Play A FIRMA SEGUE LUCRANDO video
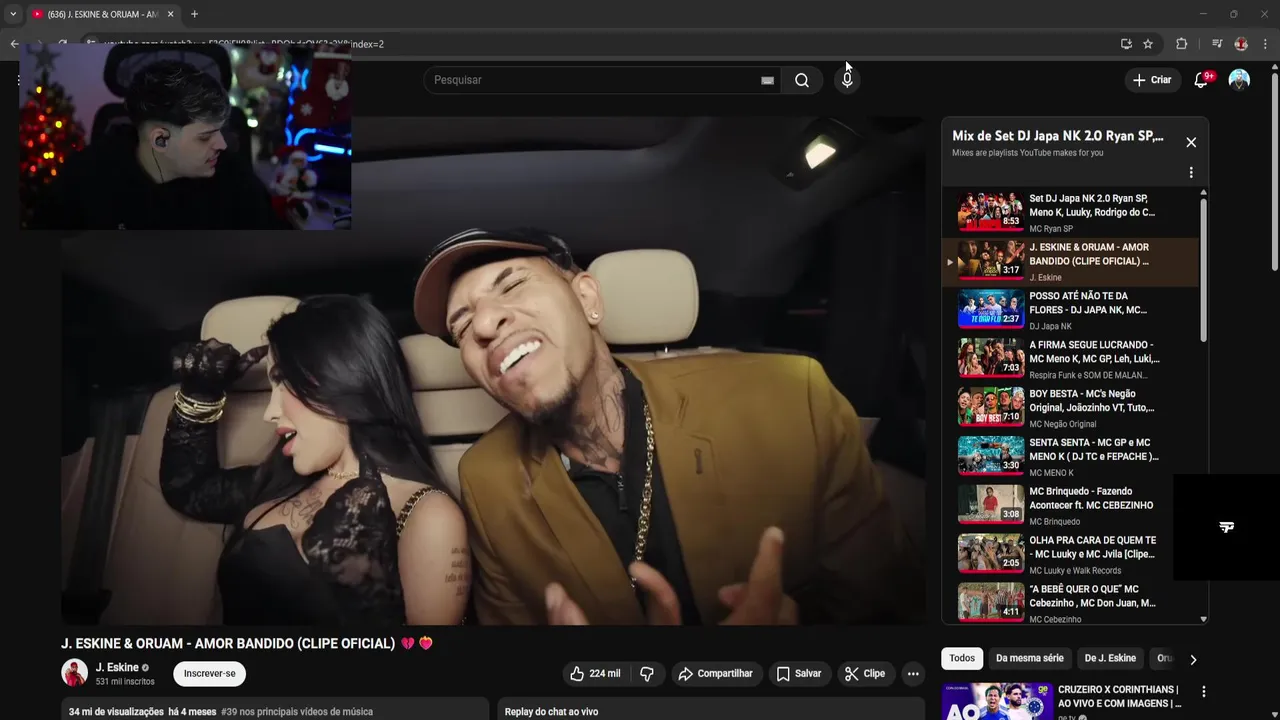 (x=1070, y=359)
